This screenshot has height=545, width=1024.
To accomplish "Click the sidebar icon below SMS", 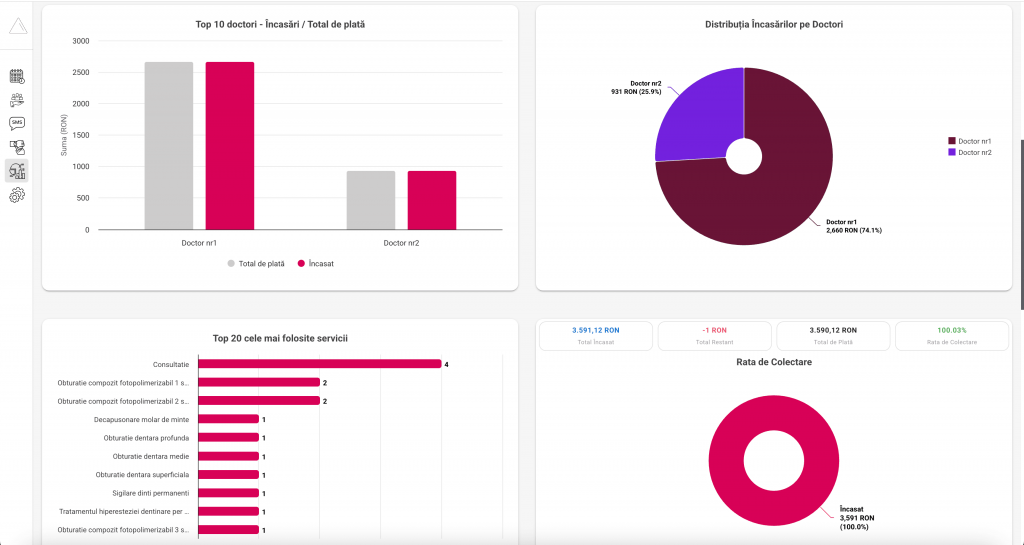I will tap(17, 147).
